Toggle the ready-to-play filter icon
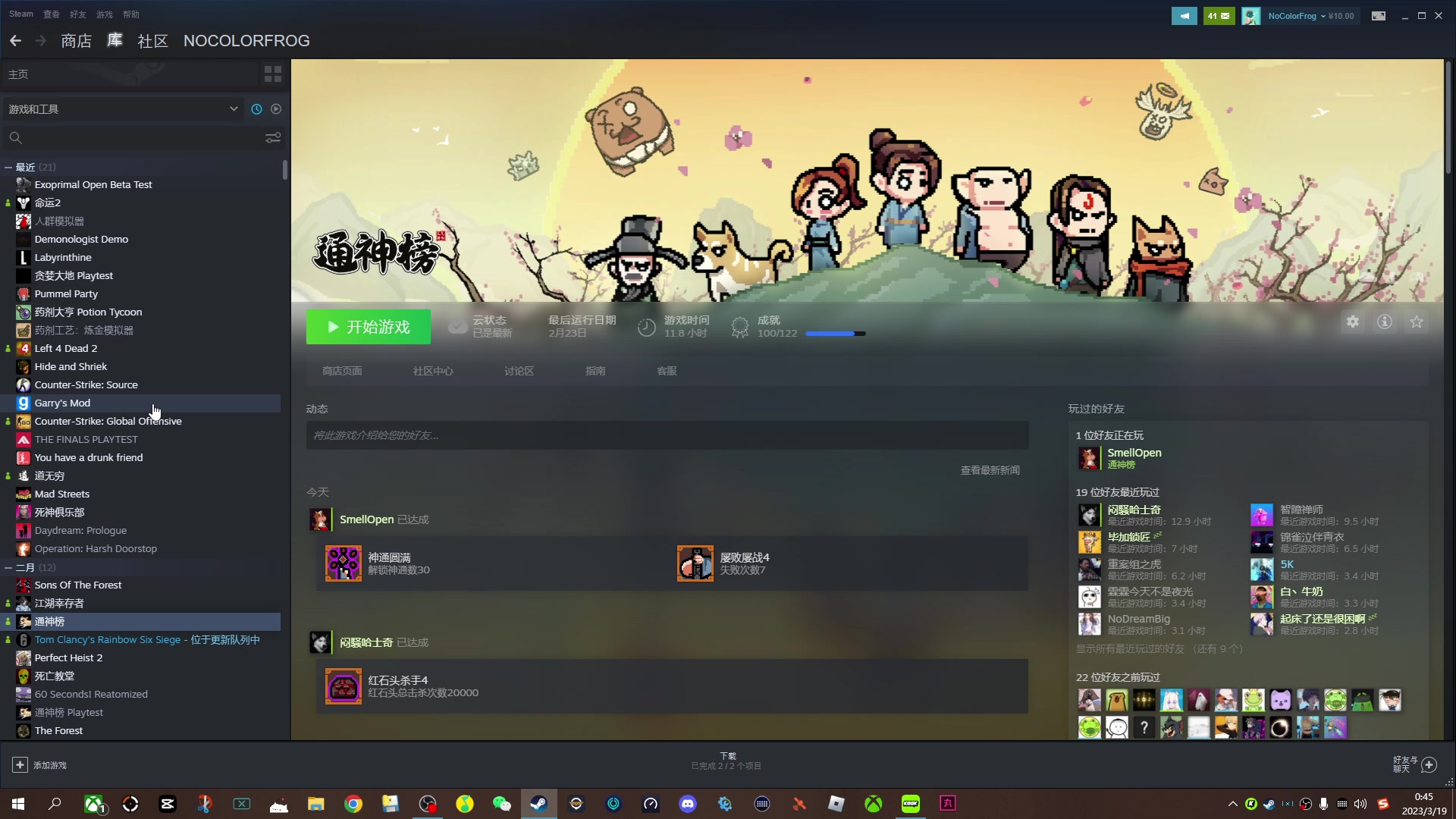 [276, 109]
